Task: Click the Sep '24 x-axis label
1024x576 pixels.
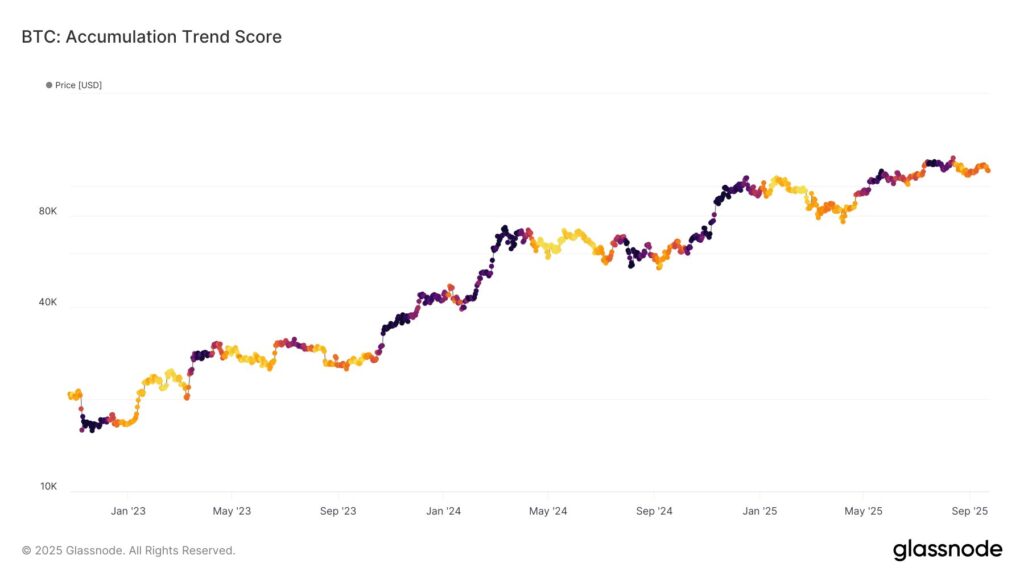Action: click(x=654, y=511)
